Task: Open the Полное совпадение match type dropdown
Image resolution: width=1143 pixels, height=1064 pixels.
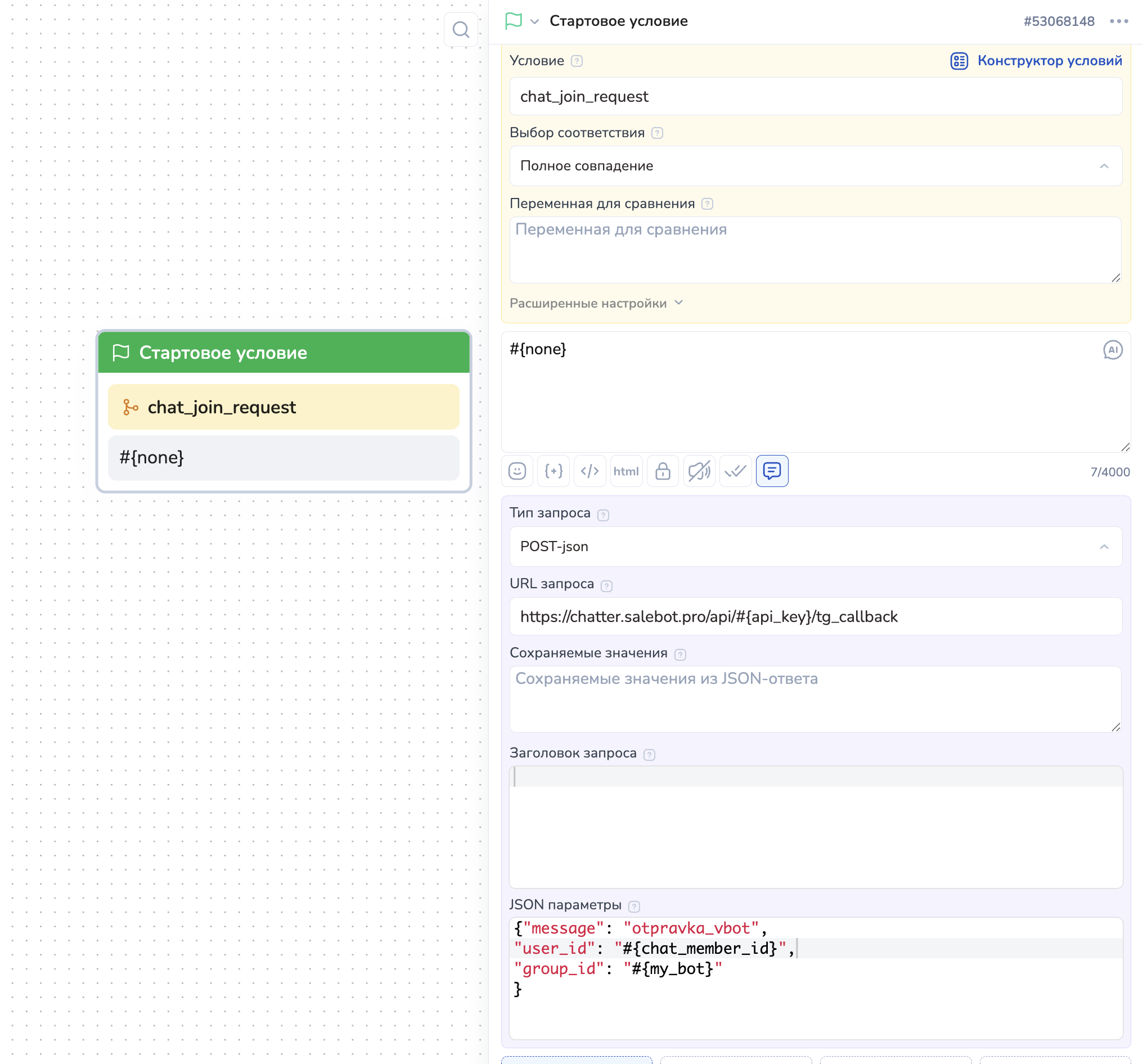Action: point(815,166)
